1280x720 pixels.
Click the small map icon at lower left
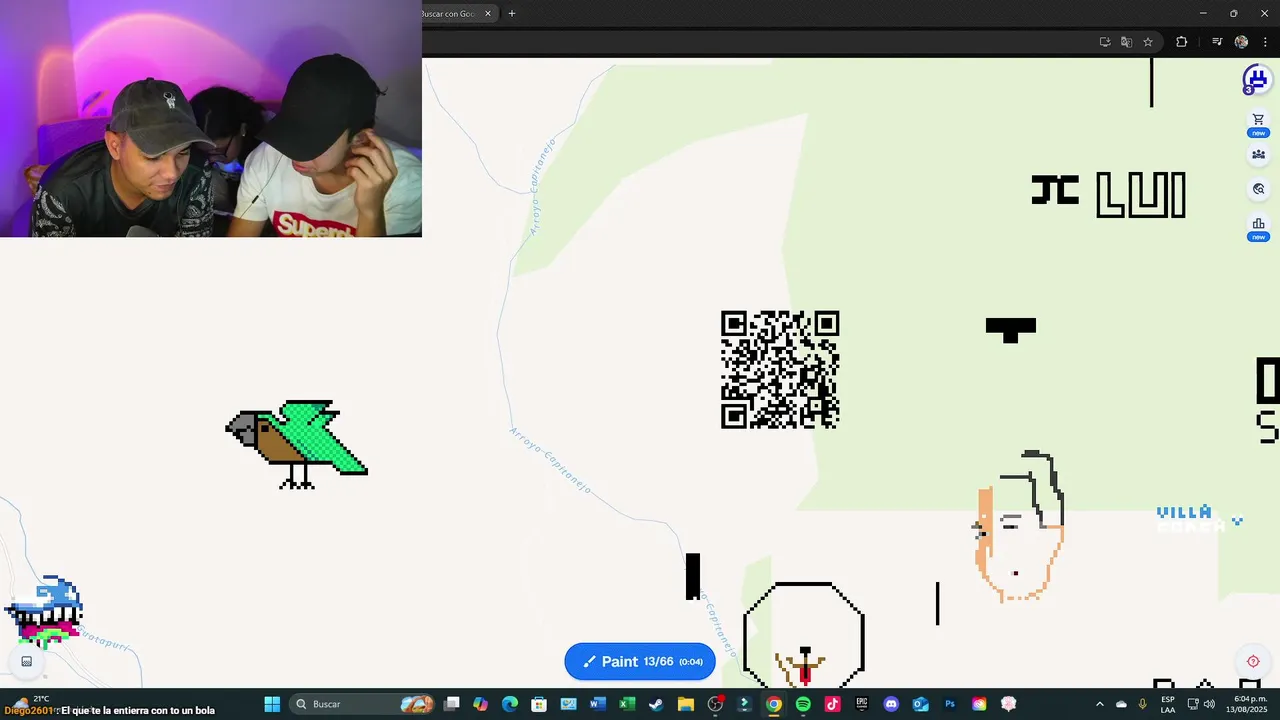[x=27, y=661]
